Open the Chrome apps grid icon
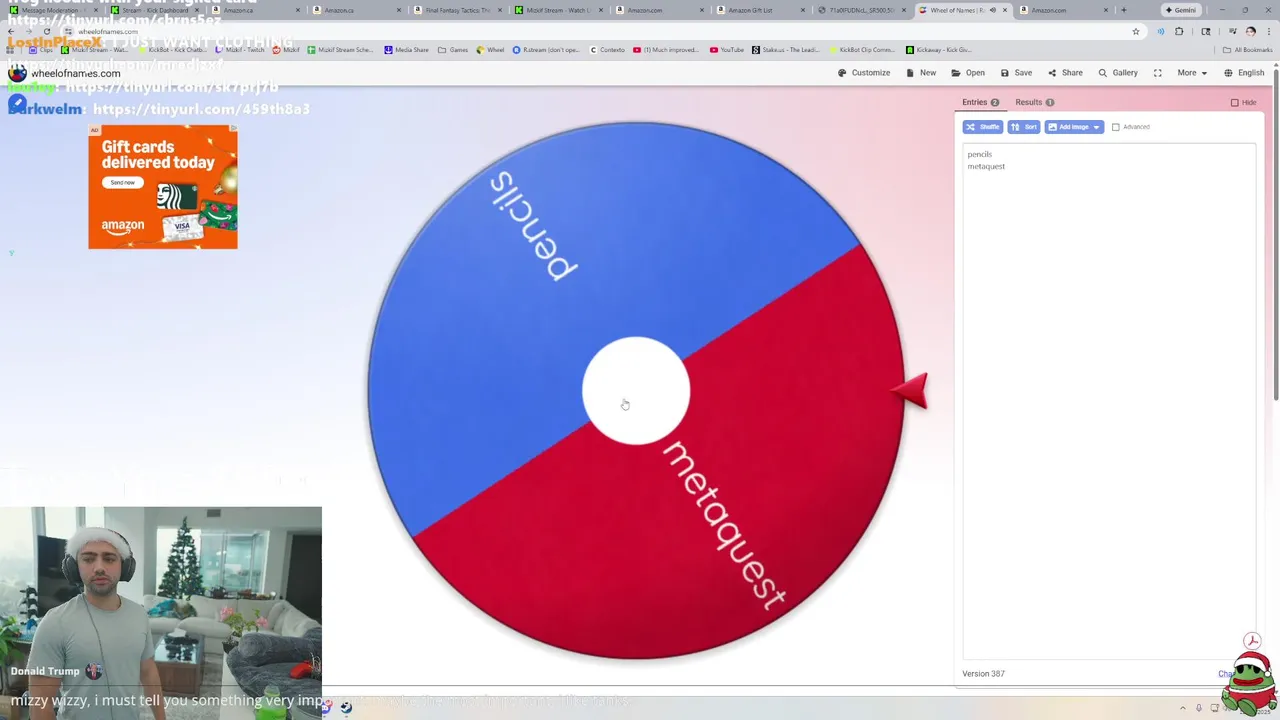 pos(10,50)
